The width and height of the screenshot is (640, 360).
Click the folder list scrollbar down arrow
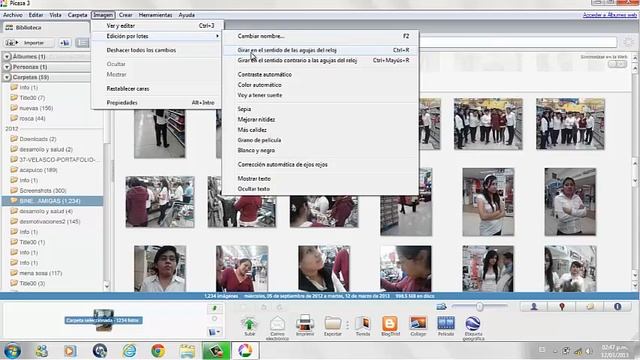(107, 286)
